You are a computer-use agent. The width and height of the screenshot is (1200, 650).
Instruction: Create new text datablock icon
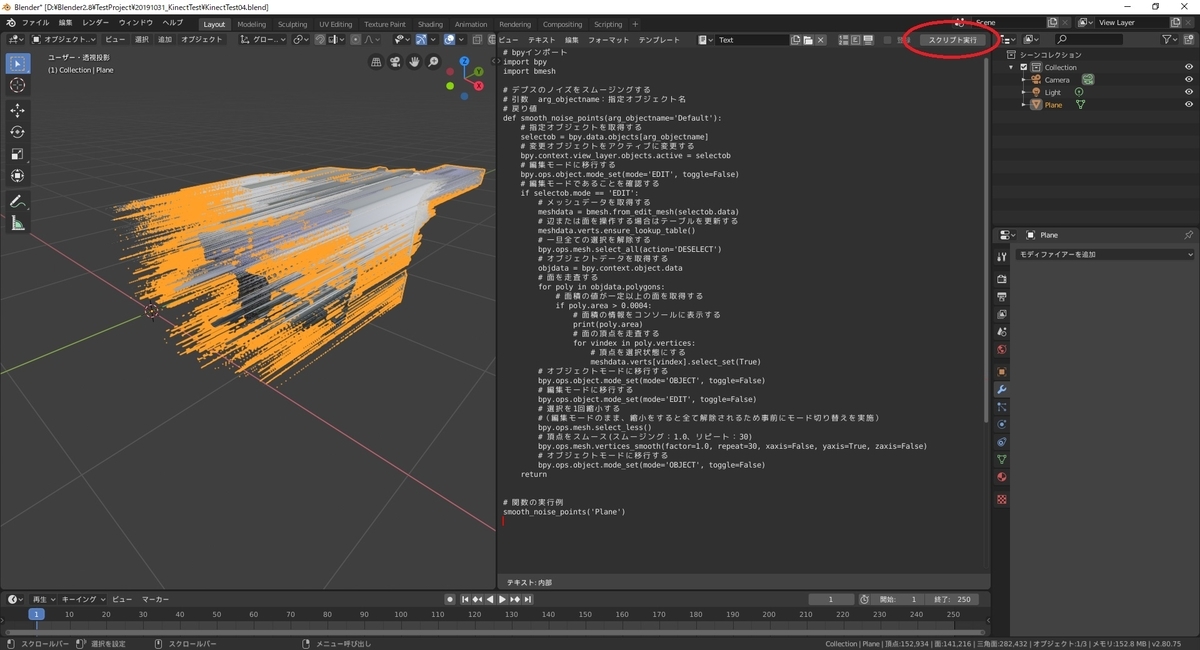[795, 40]
